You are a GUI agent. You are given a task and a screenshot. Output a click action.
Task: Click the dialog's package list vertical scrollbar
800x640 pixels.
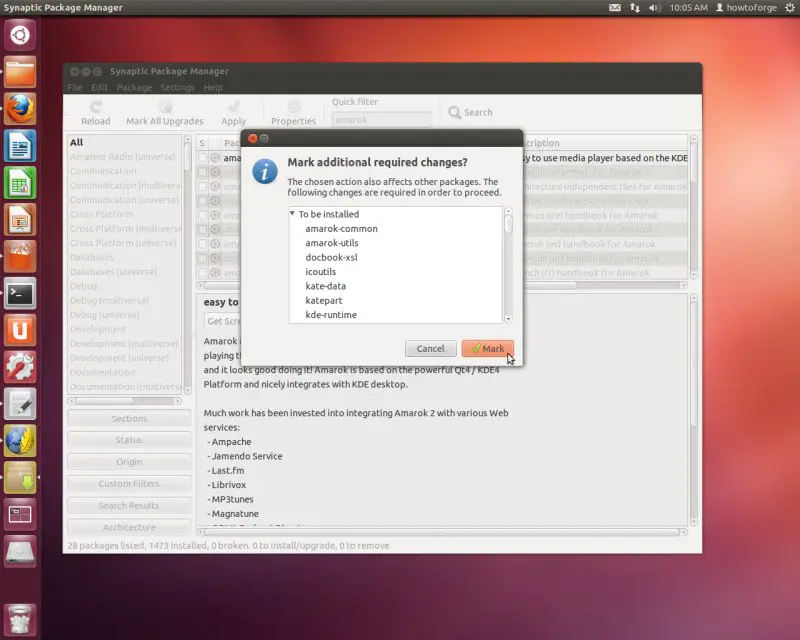pos(508,265)
